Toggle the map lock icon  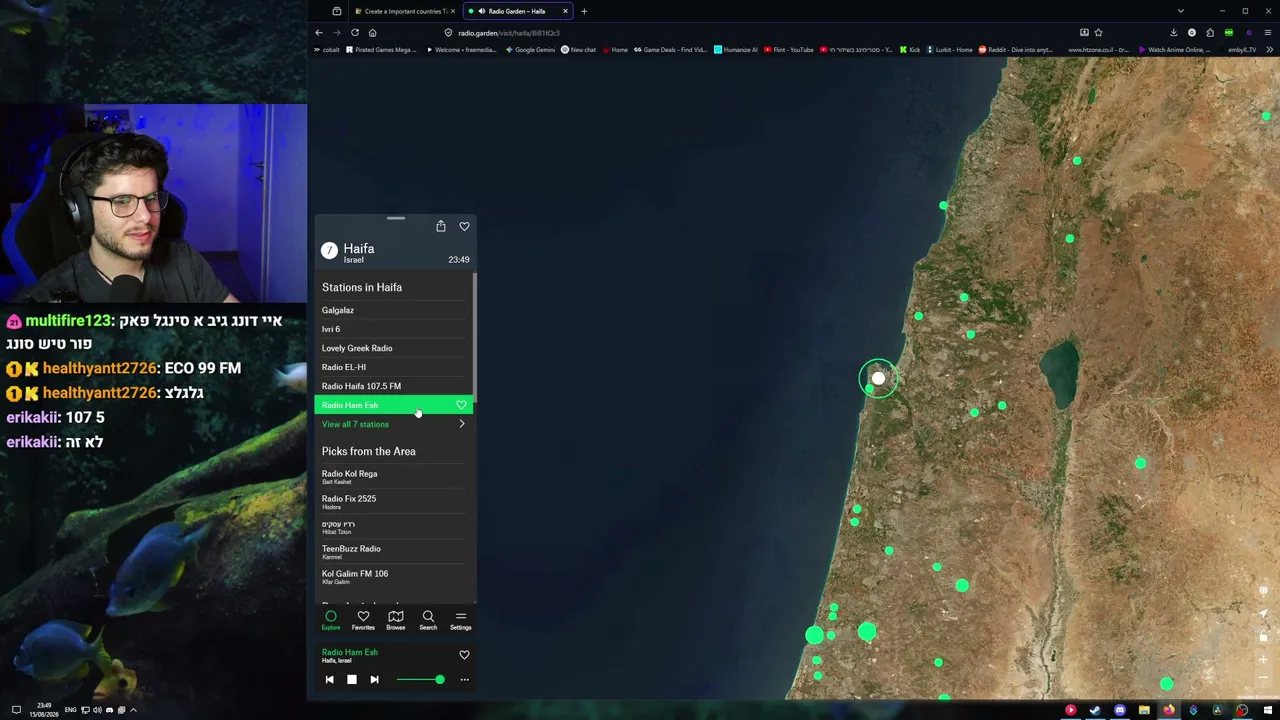[1264, 636]
